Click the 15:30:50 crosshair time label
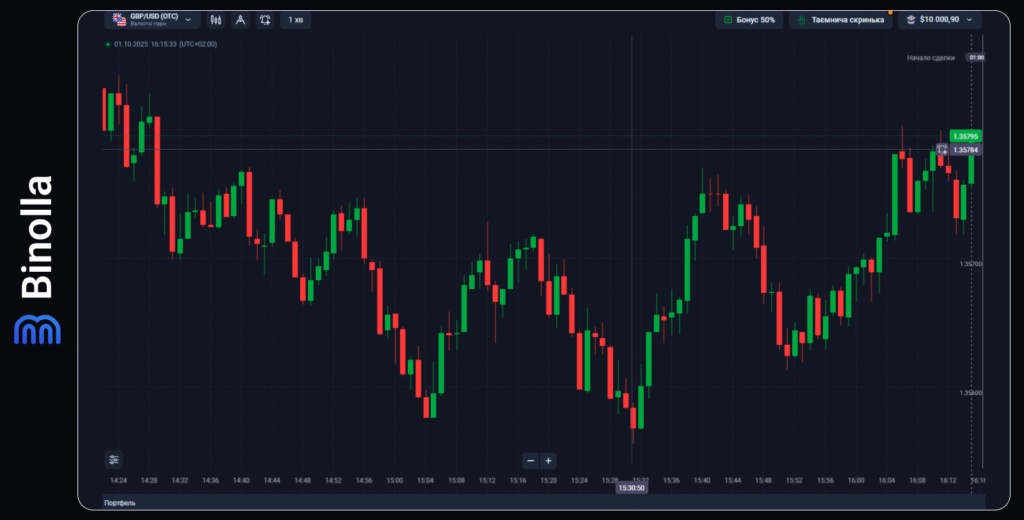This screenshot has height=520, width=1024. (631, 488)
